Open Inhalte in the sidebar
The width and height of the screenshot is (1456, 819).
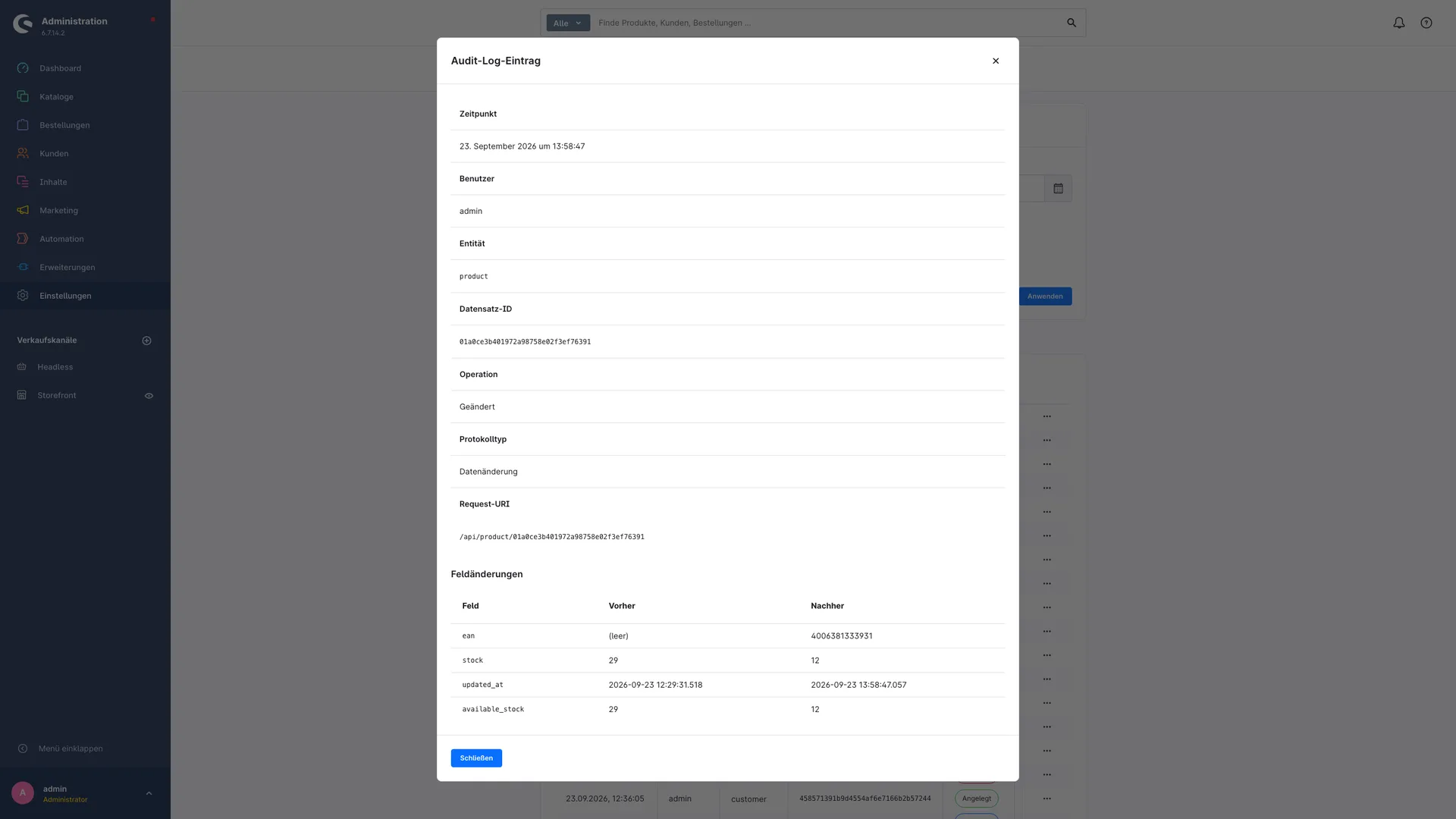click(53, 182)
